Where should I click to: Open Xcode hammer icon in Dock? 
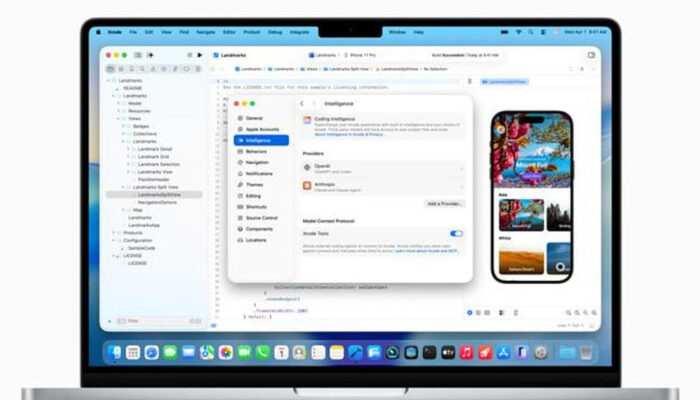point(355,352)
